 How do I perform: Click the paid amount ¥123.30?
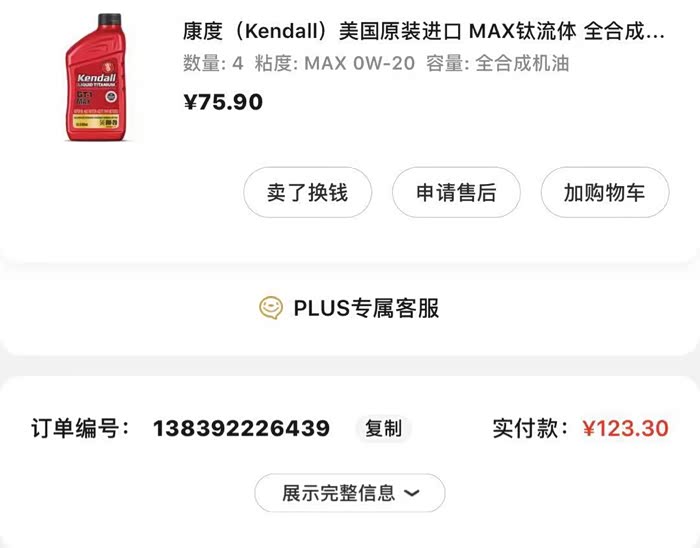(625, 428)
